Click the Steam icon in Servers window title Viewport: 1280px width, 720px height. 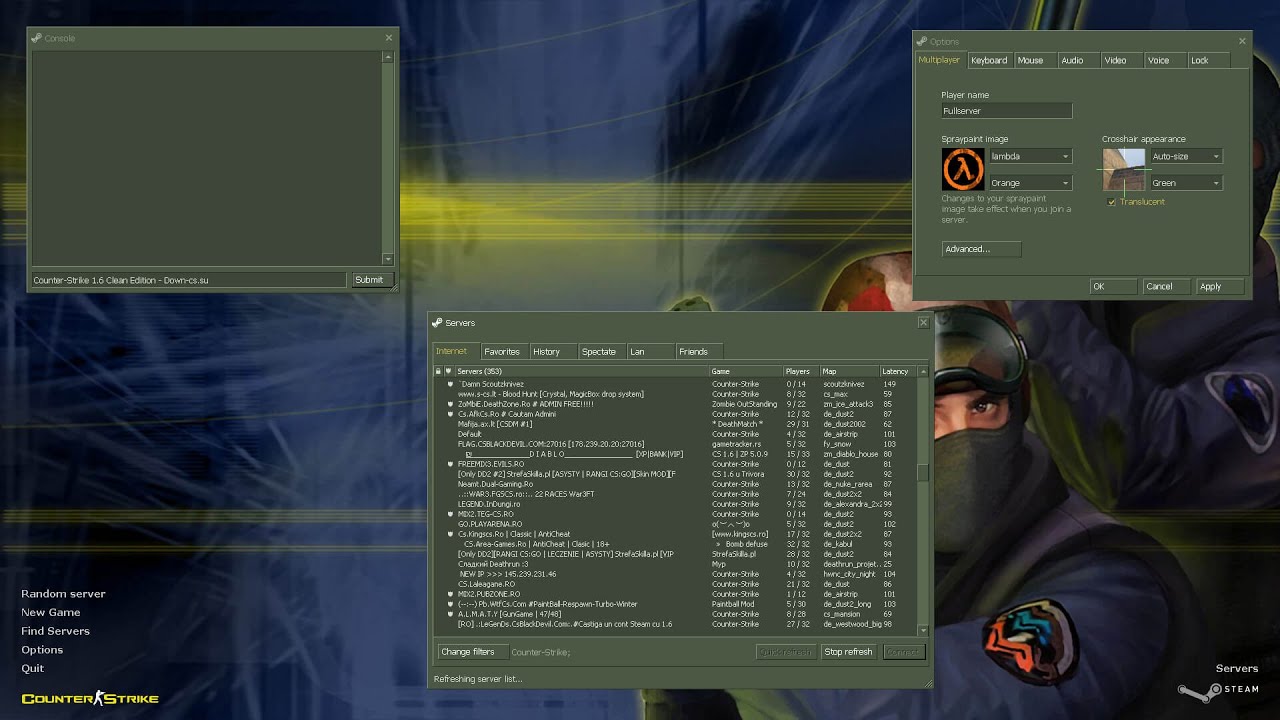[x=437, y=323]
